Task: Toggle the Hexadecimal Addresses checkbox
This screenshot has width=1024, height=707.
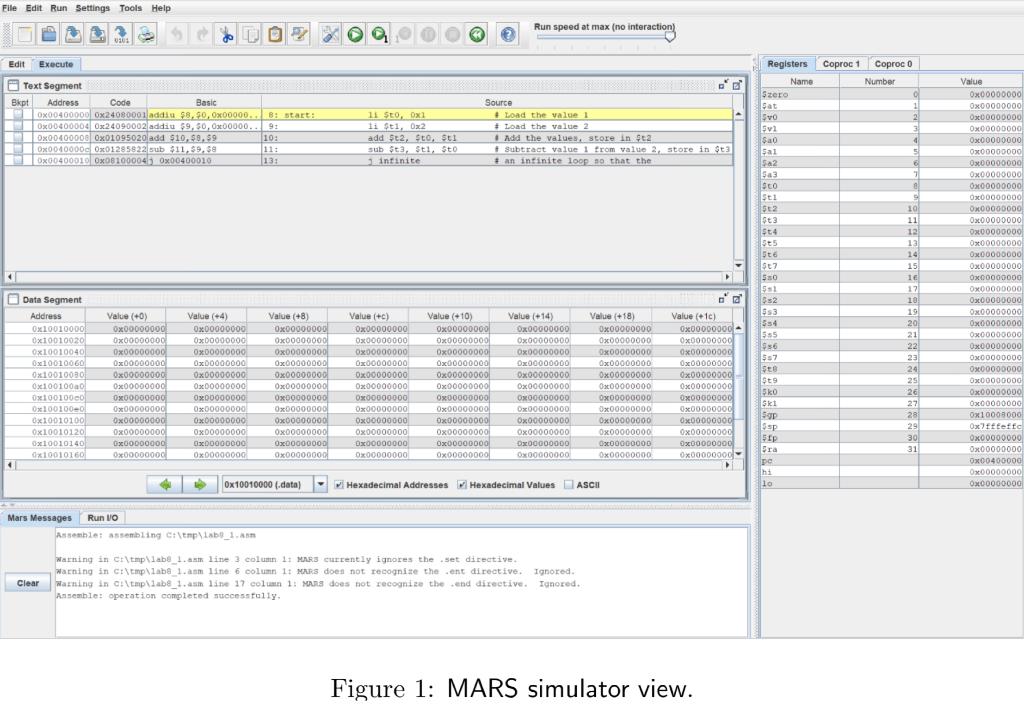Action: coord(339,485)
